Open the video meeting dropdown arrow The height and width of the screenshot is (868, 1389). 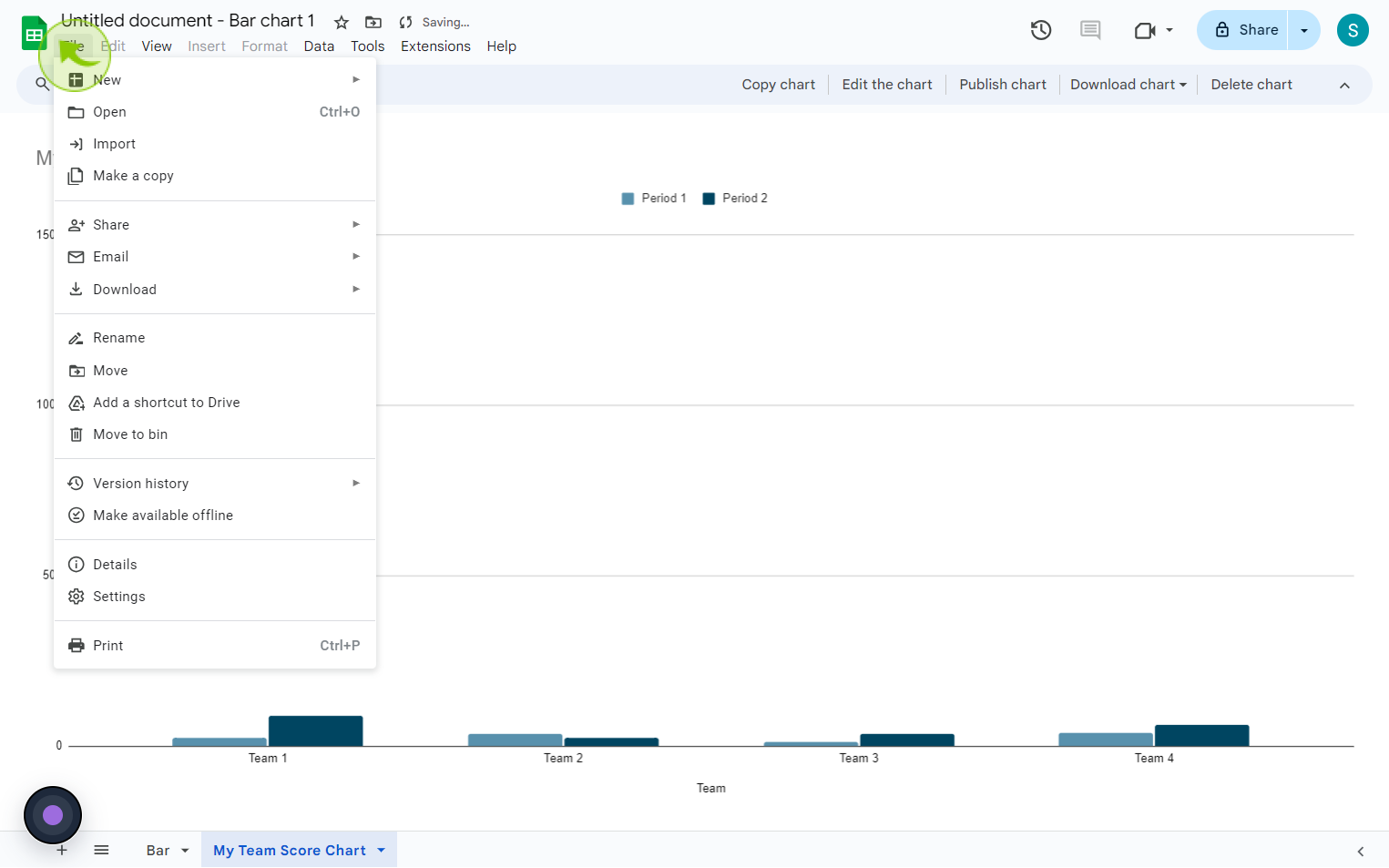[1169, 30]
